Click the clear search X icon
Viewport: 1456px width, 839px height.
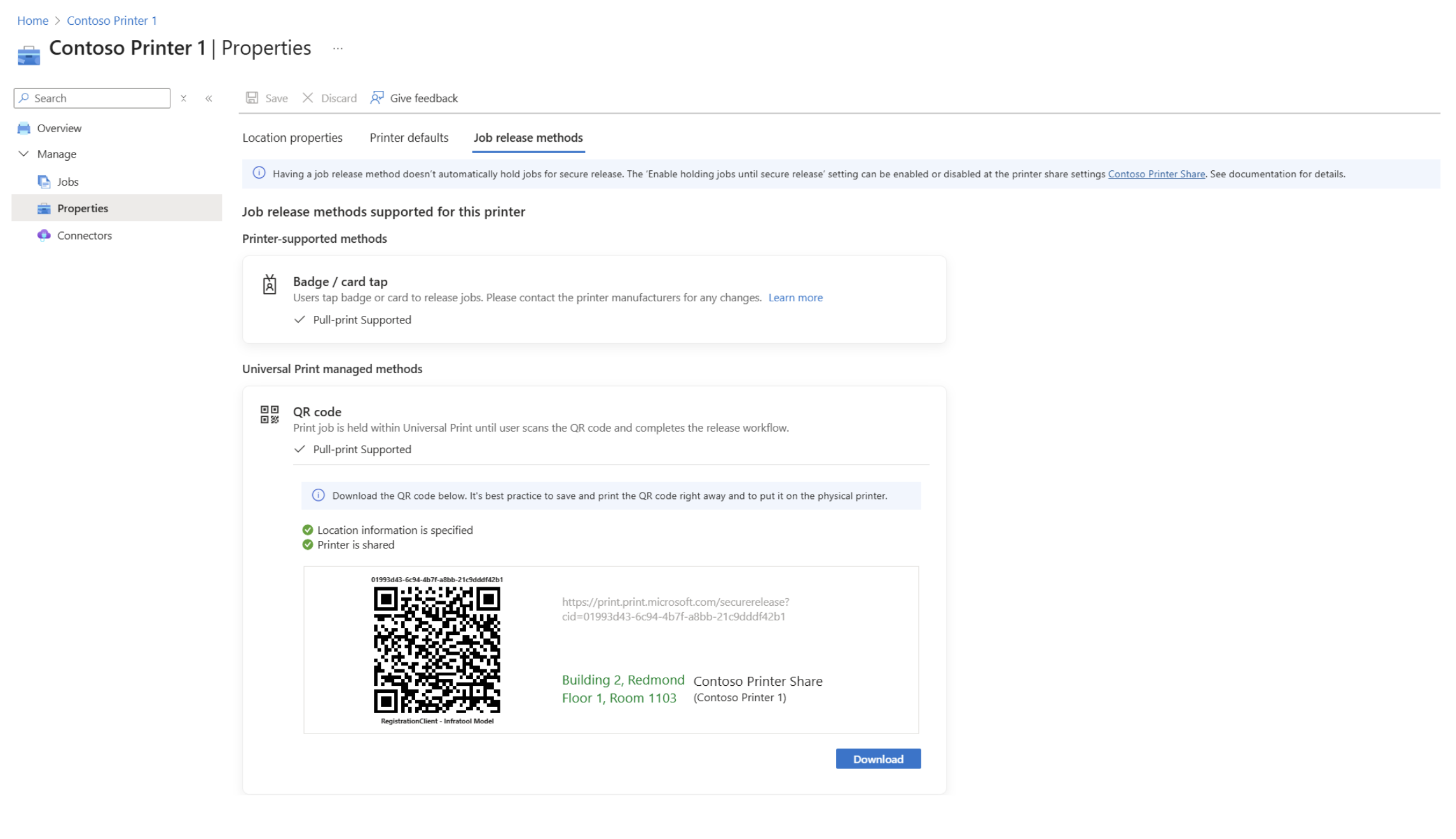pos(184,99)
